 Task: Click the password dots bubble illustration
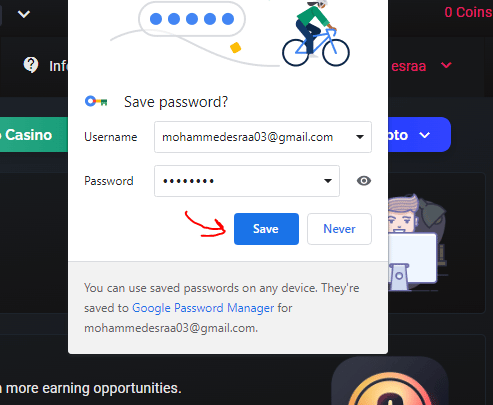coord(192,19)
